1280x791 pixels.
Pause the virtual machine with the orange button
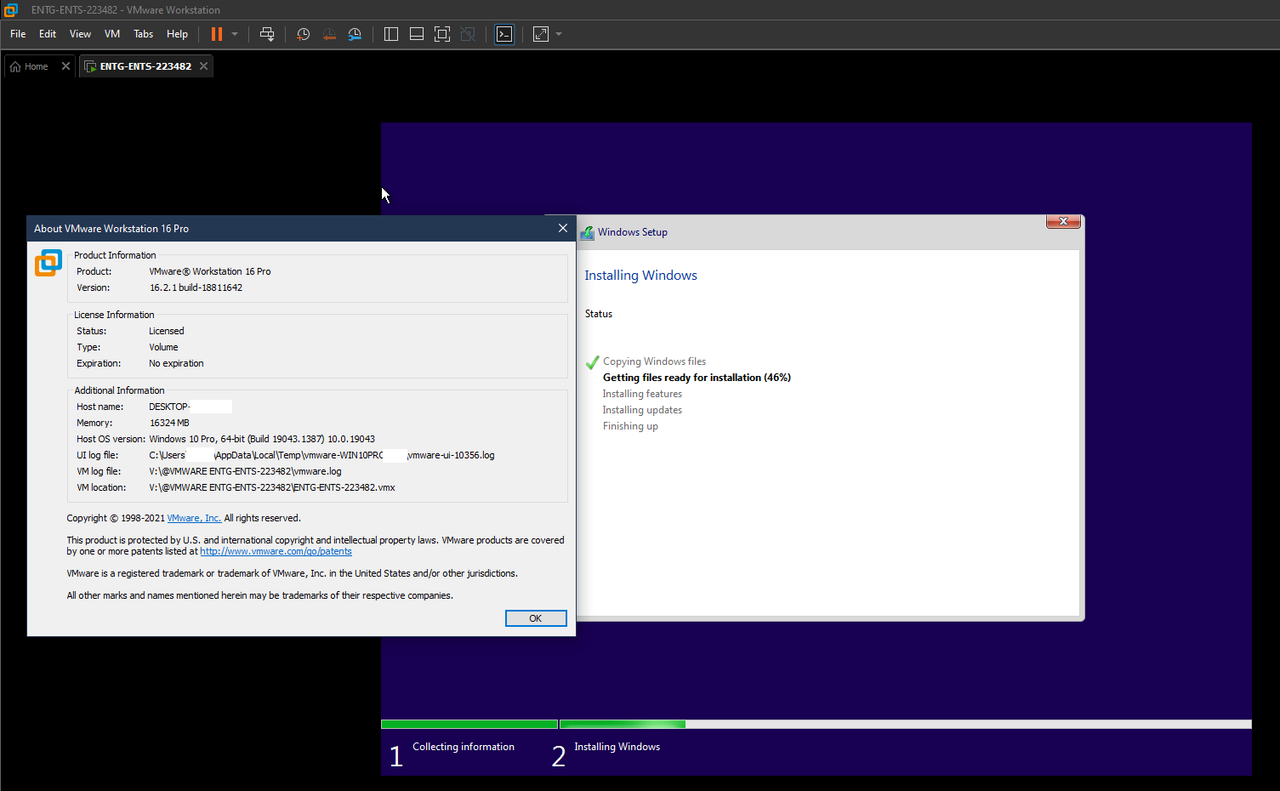click(216, 34)
